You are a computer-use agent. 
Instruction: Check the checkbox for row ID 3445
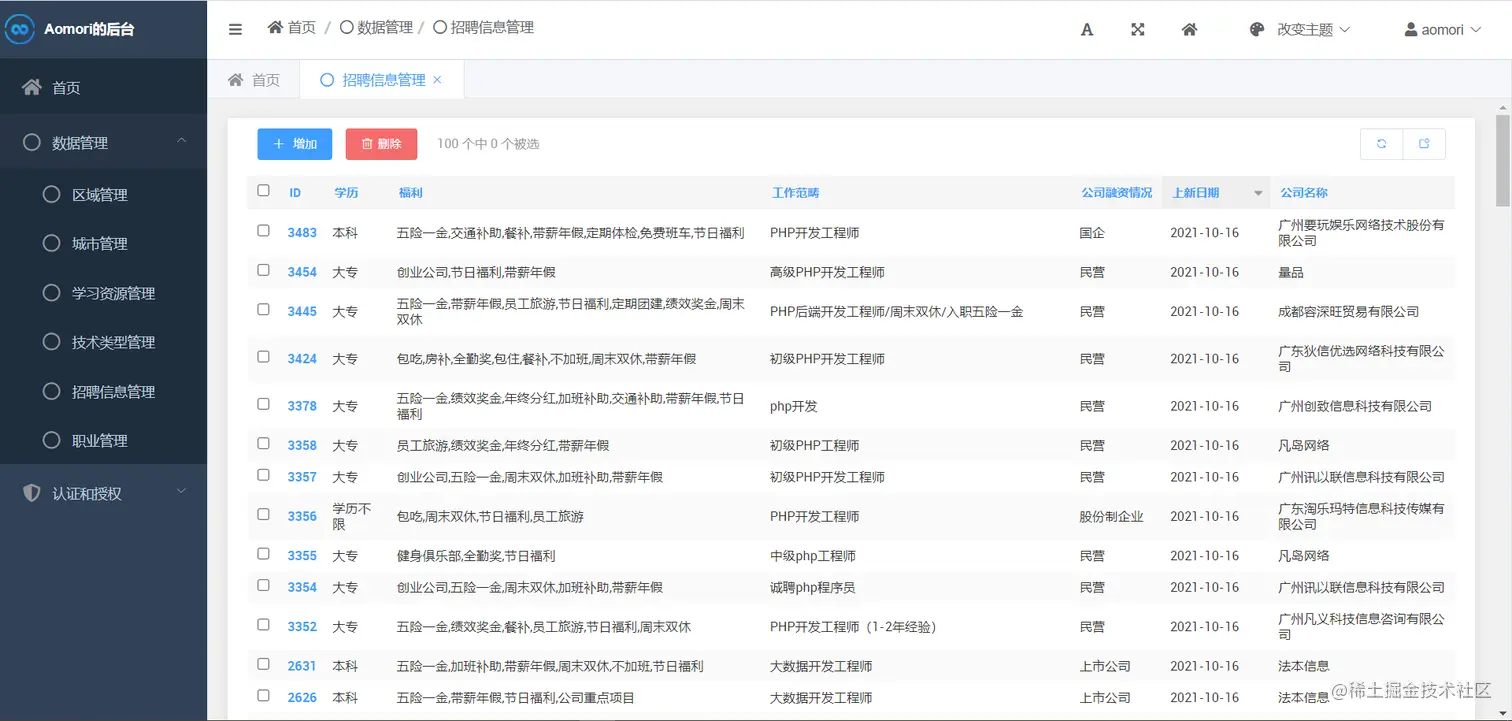[x=263, y=309]
